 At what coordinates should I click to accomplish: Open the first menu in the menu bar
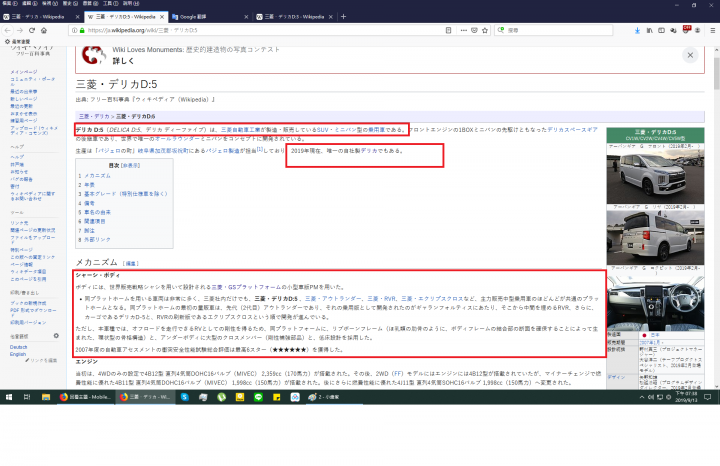point(9,3)
